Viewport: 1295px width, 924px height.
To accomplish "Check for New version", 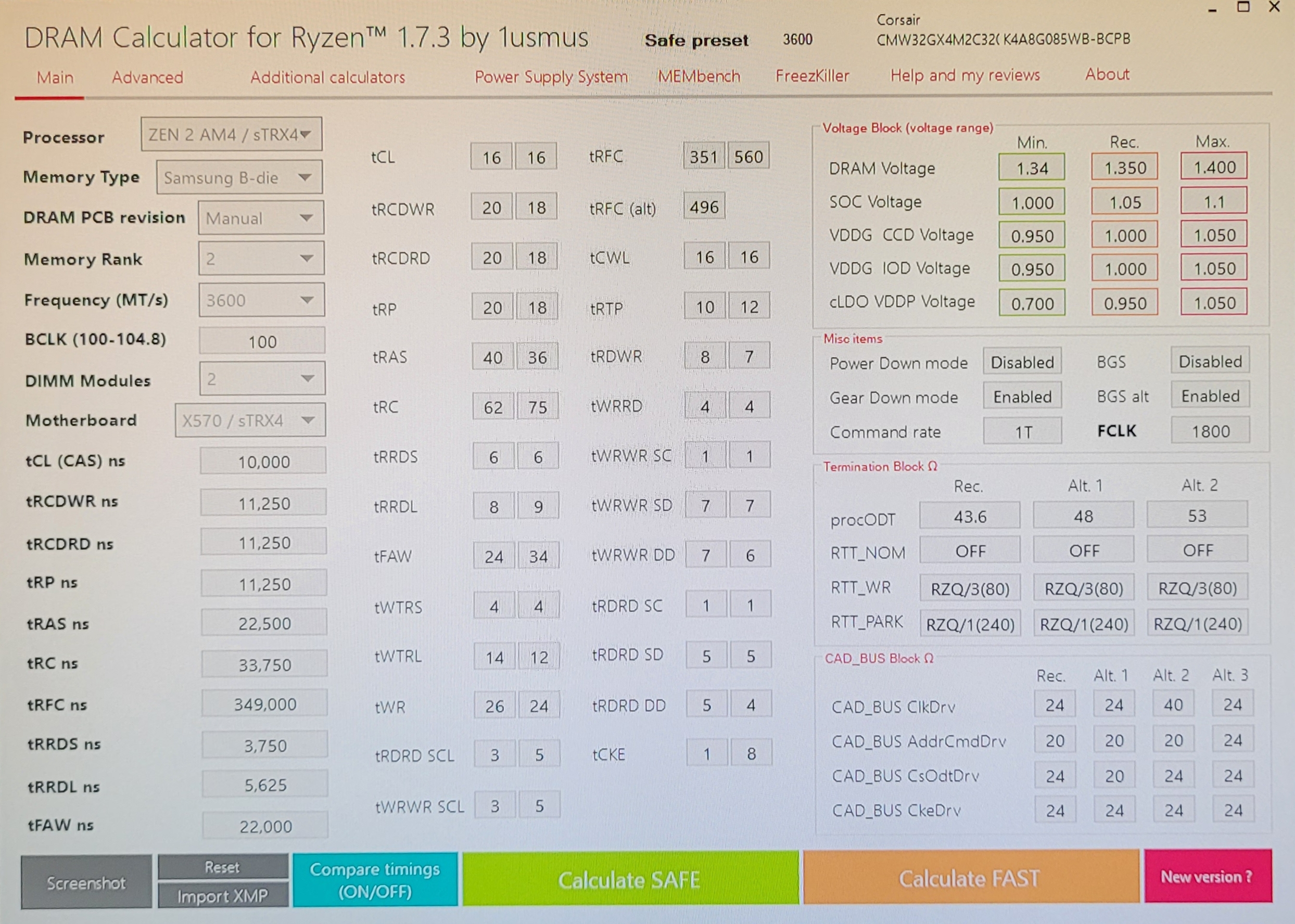I will tap(1207, 877).
